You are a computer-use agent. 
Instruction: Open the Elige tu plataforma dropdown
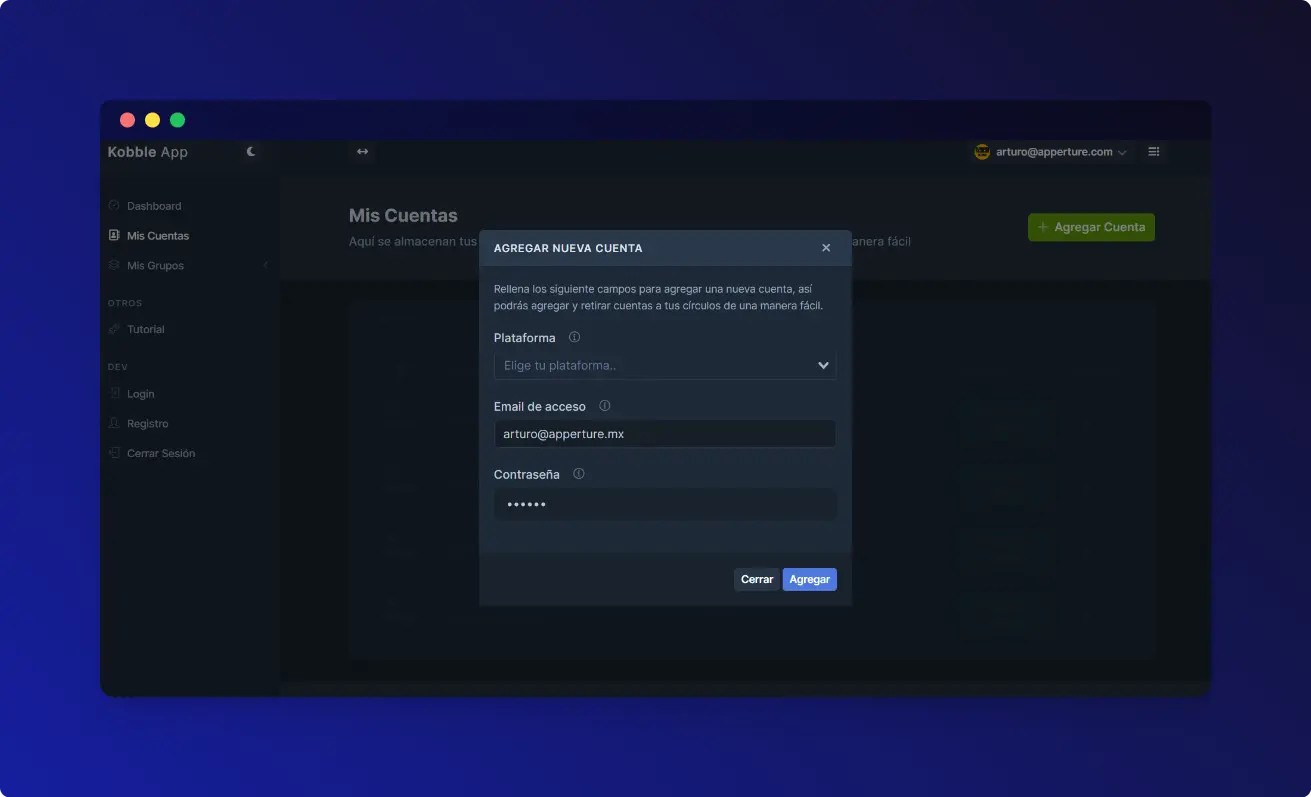click(665, 366)
